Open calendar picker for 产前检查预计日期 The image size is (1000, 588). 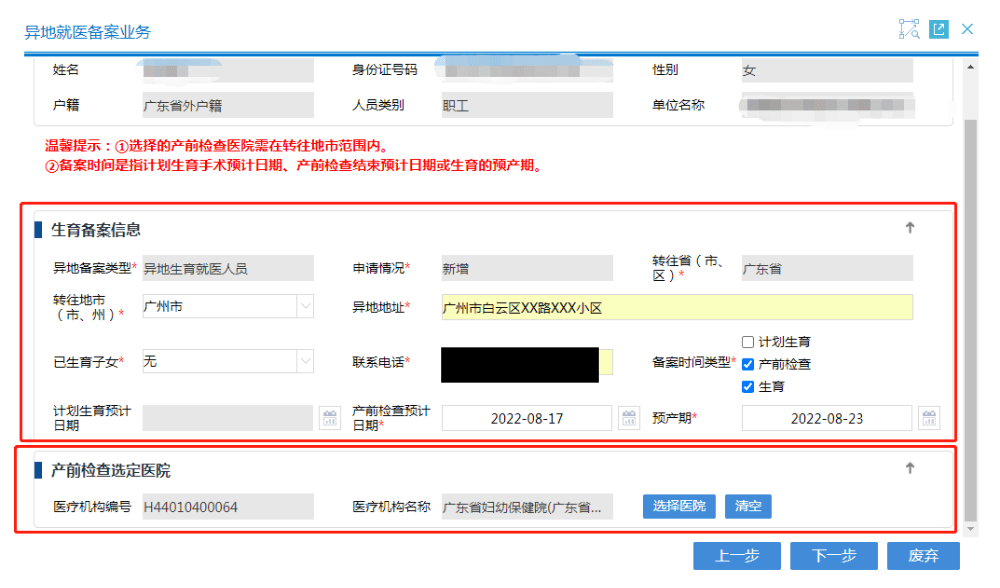click(x=629, y=418)
